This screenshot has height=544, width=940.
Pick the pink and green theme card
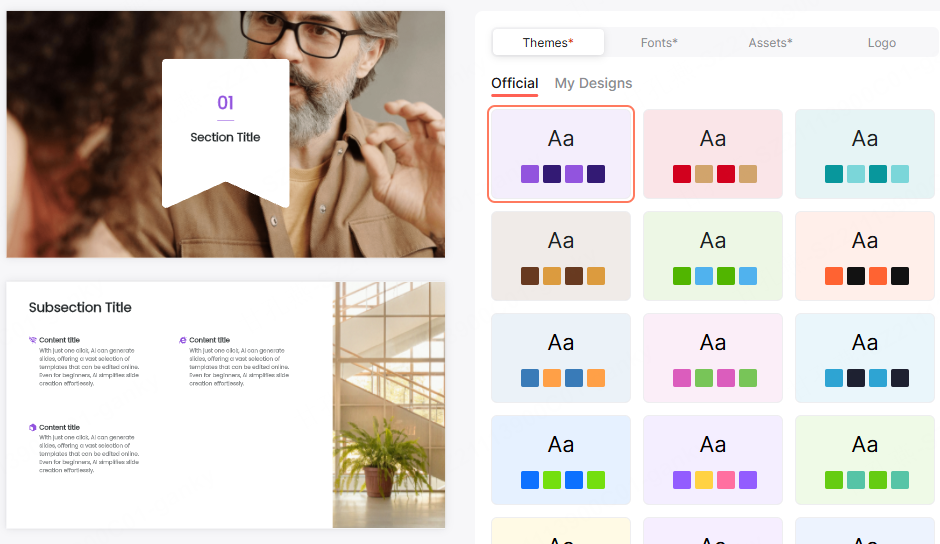pyautogui.click(x=713, y=358)
